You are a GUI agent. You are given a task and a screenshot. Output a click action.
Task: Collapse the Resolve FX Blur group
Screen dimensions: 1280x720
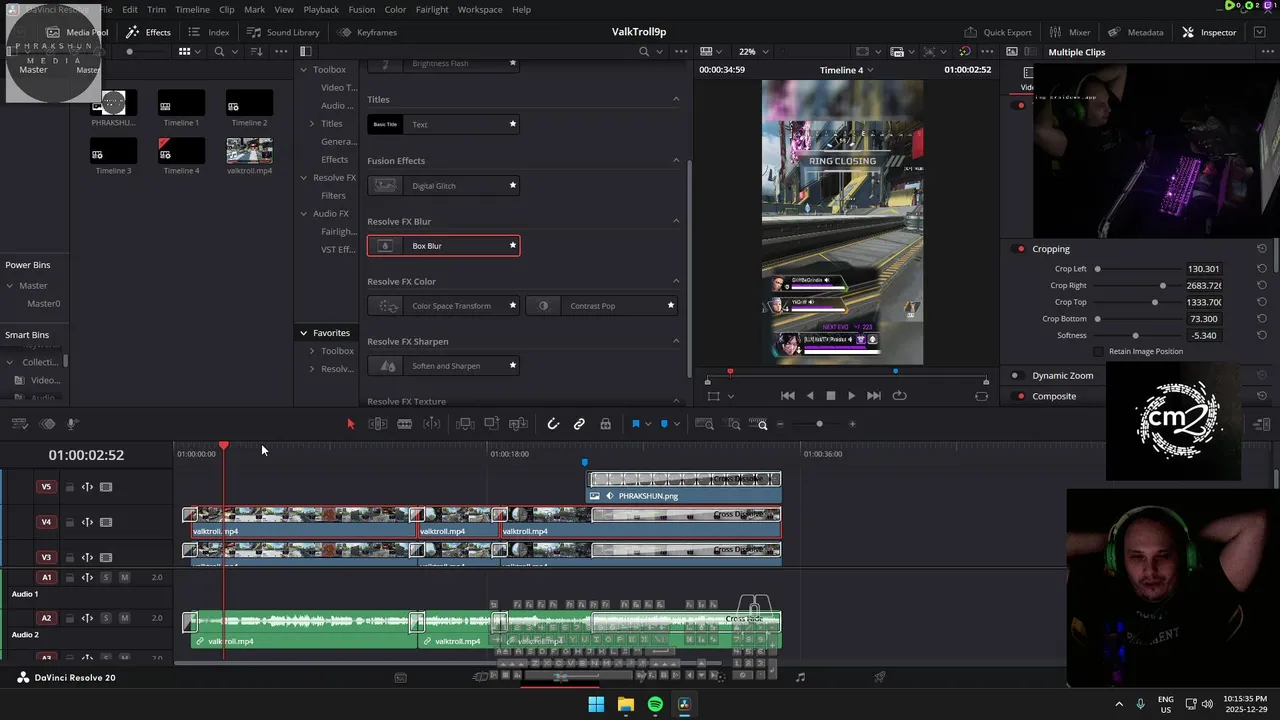[676, 221]
